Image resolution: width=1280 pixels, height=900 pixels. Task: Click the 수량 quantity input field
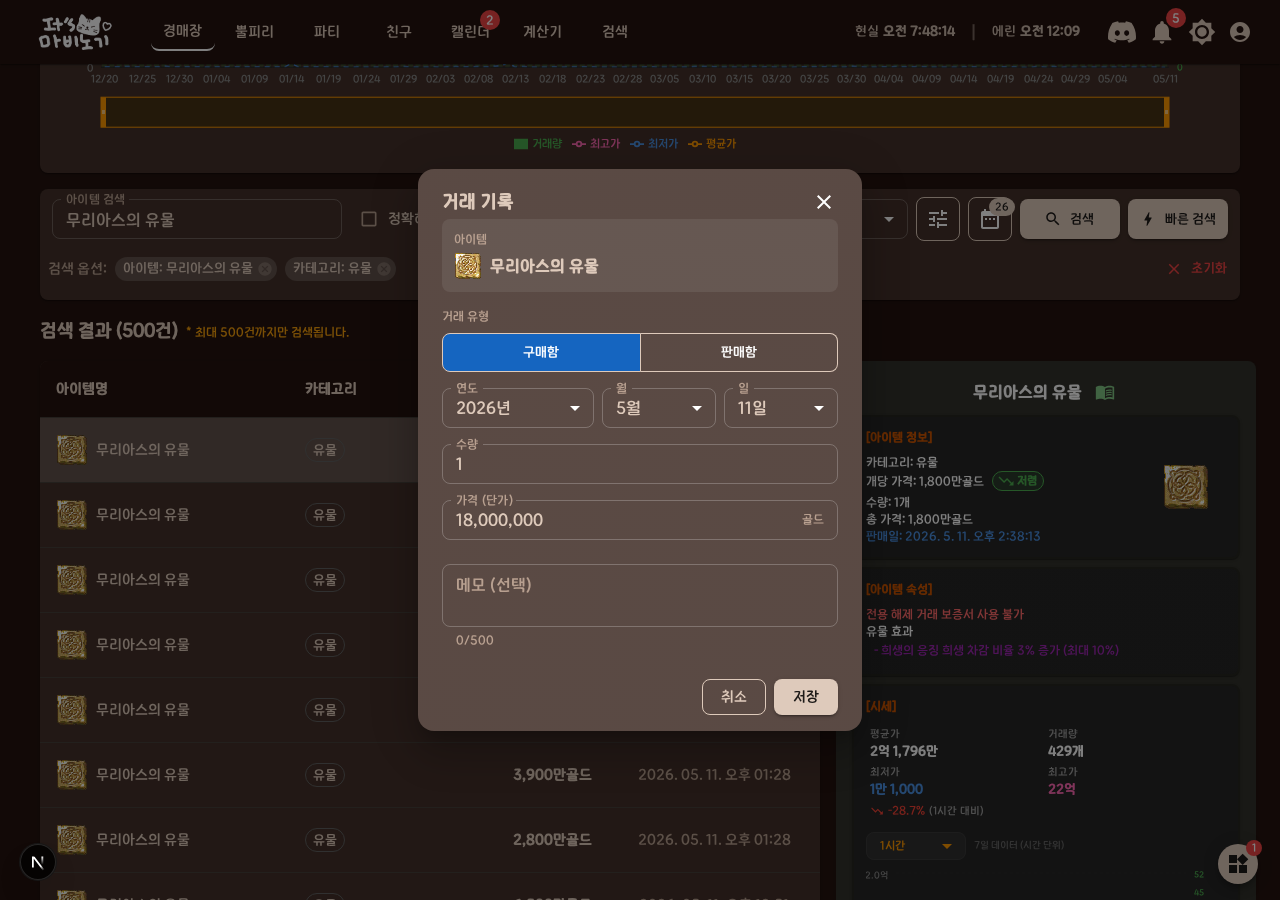(640, 464)
